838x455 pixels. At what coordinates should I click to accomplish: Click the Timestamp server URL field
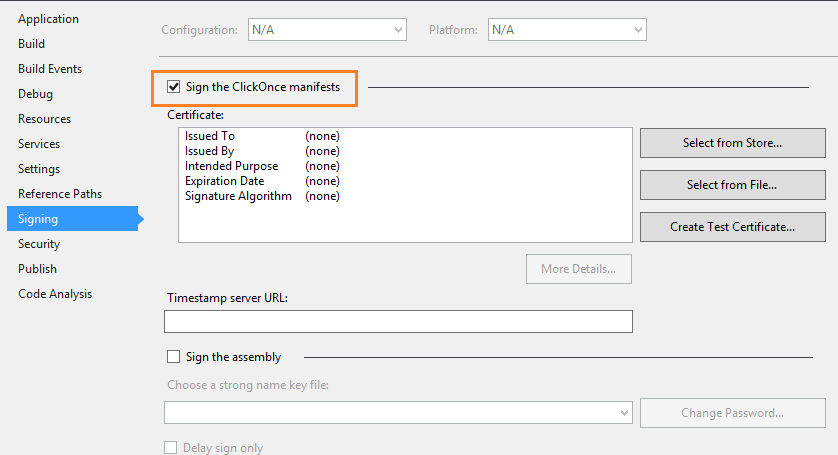point(398,321)
